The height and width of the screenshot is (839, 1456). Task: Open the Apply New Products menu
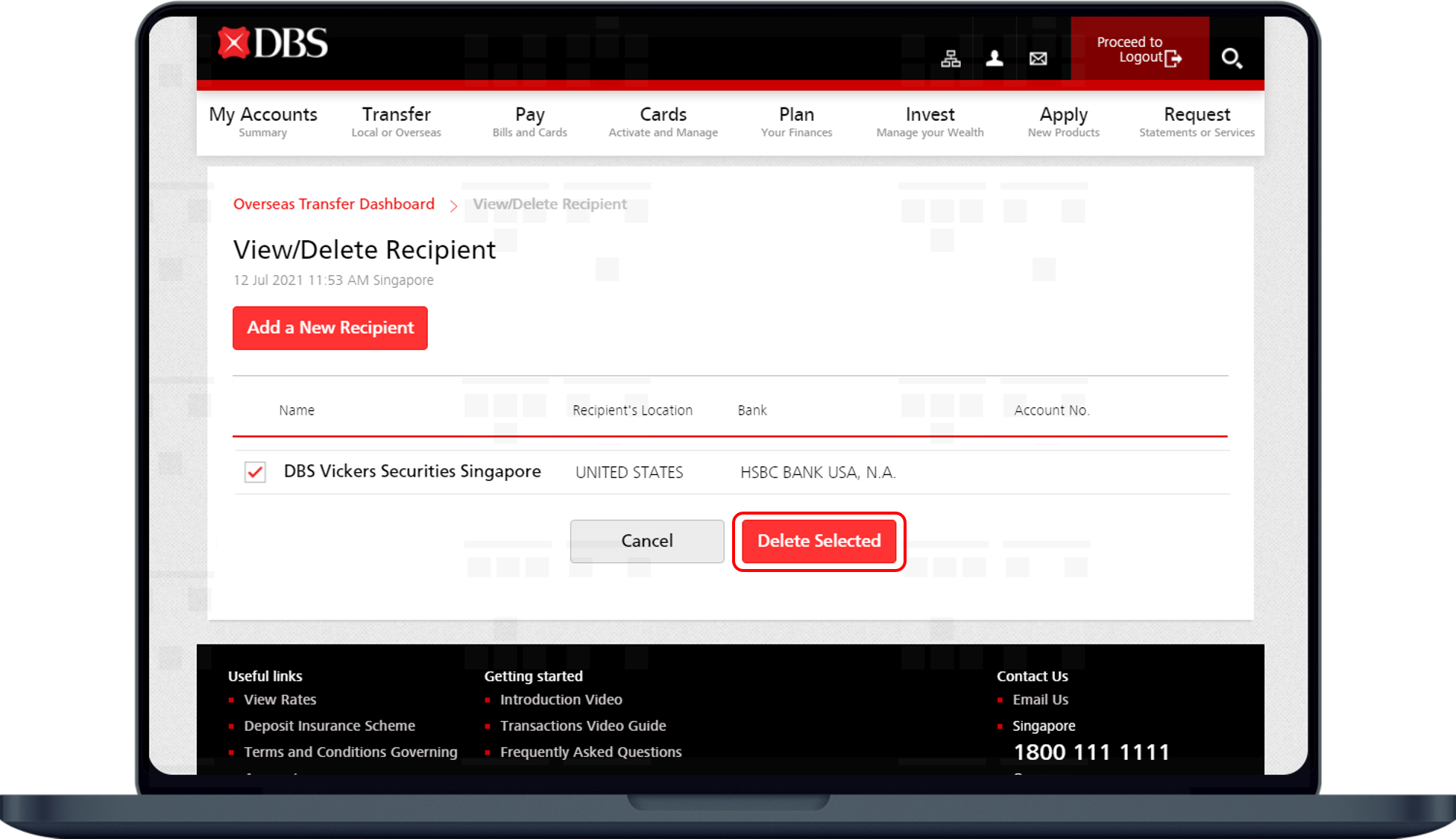(1063, 122)
